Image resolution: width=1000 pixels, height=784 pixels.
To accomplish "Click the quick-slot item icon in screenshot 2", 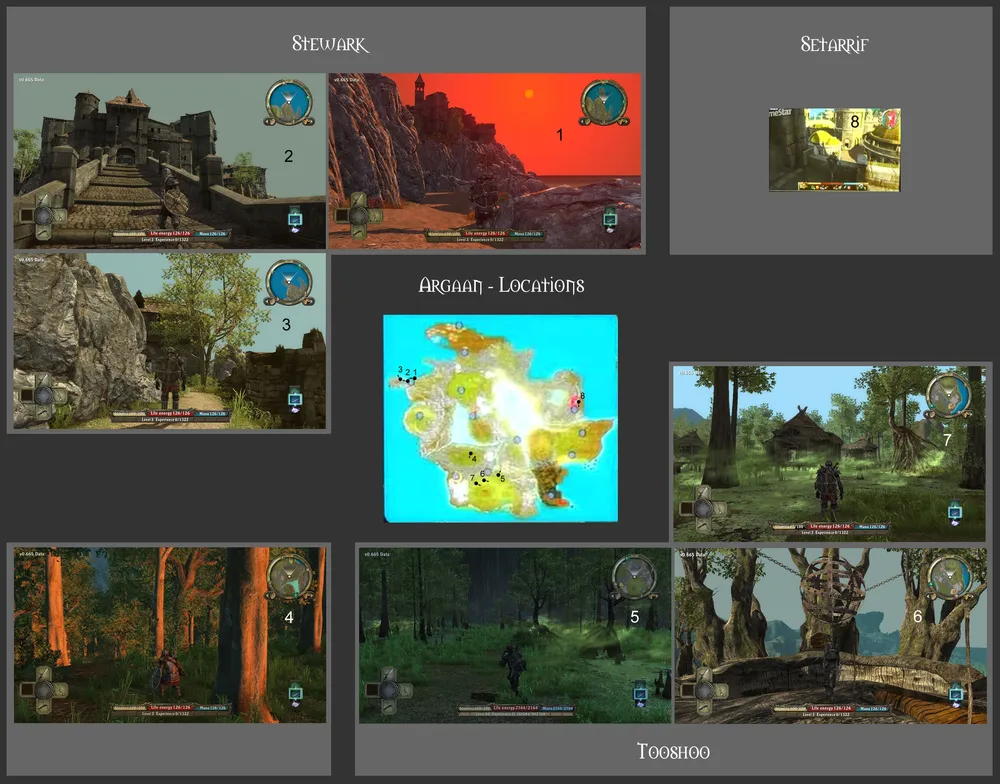I will click(x=296, y=218).
